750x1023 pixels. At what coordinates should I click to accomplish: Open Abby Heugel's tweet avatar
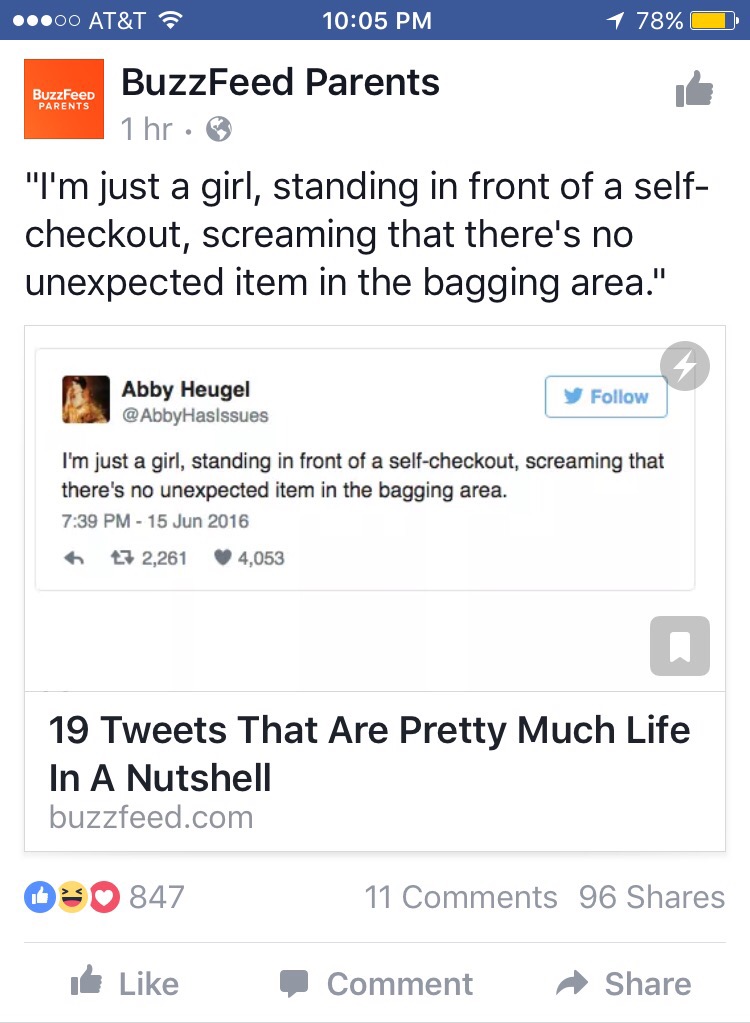pos(85,400)
